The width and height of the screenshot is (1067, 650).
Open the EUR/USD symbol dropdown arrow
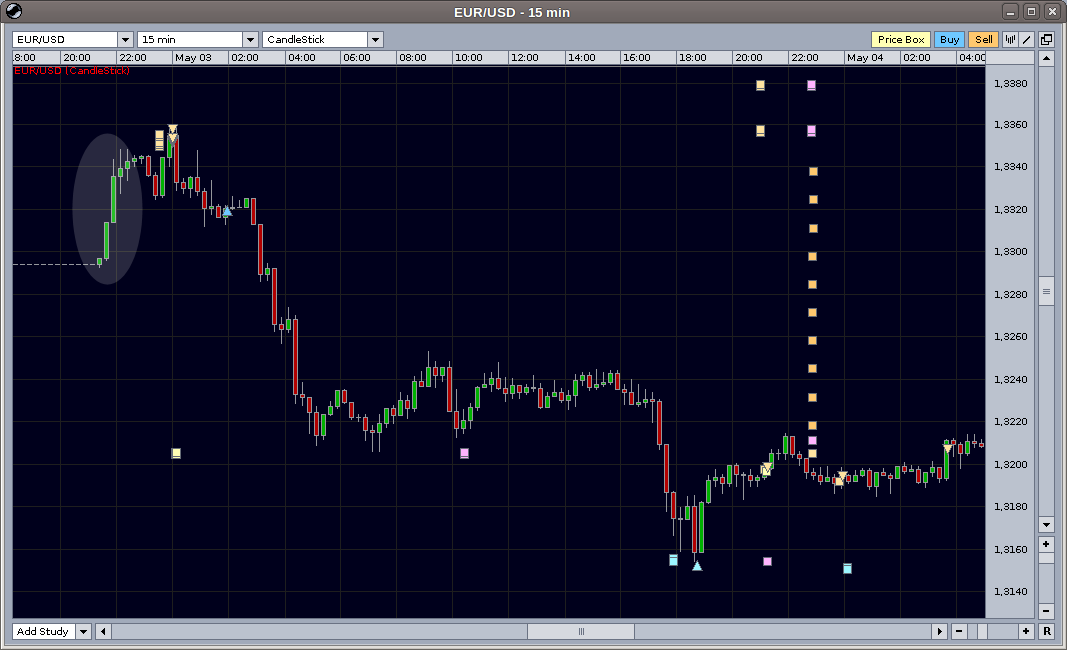coord(125,39)
